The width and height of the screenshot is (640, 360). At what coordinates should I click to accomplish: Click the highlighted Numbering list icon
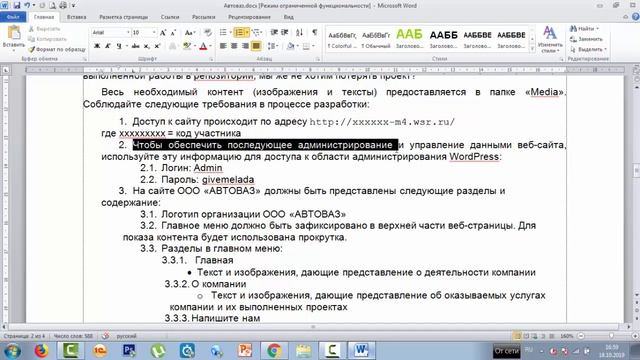240,32
